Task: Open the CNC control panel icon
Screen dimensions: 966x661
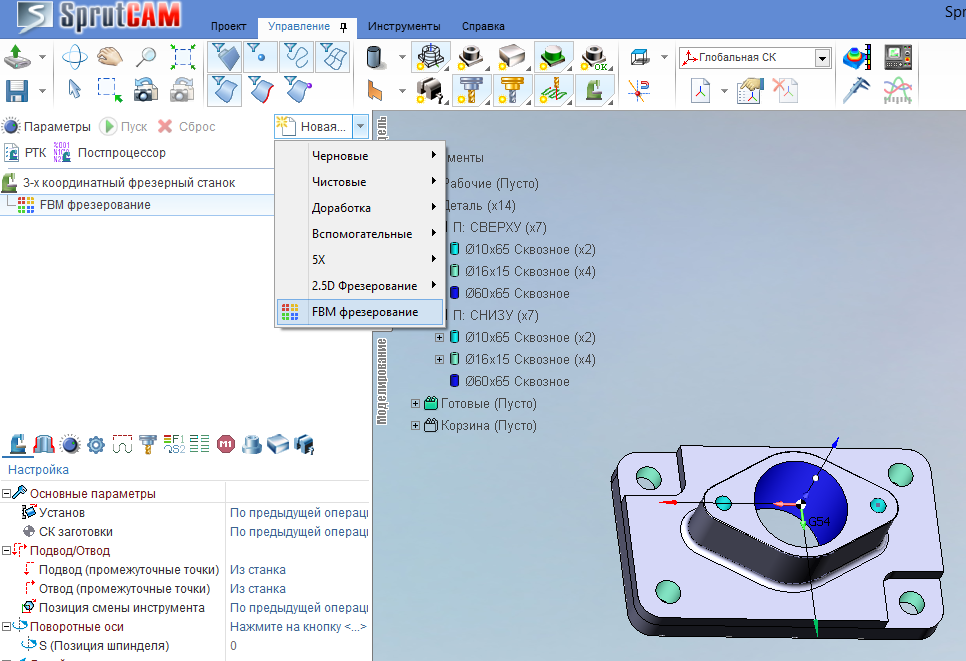Action: coord(898,57)
